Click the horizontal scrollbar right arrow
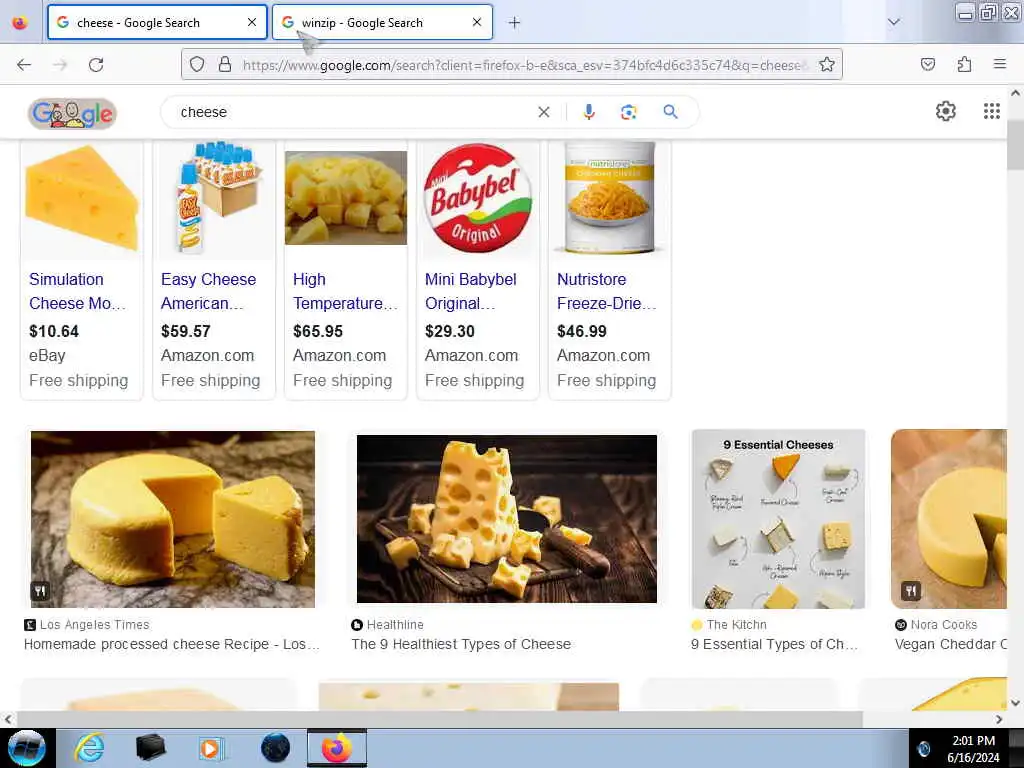 point(999,719)
